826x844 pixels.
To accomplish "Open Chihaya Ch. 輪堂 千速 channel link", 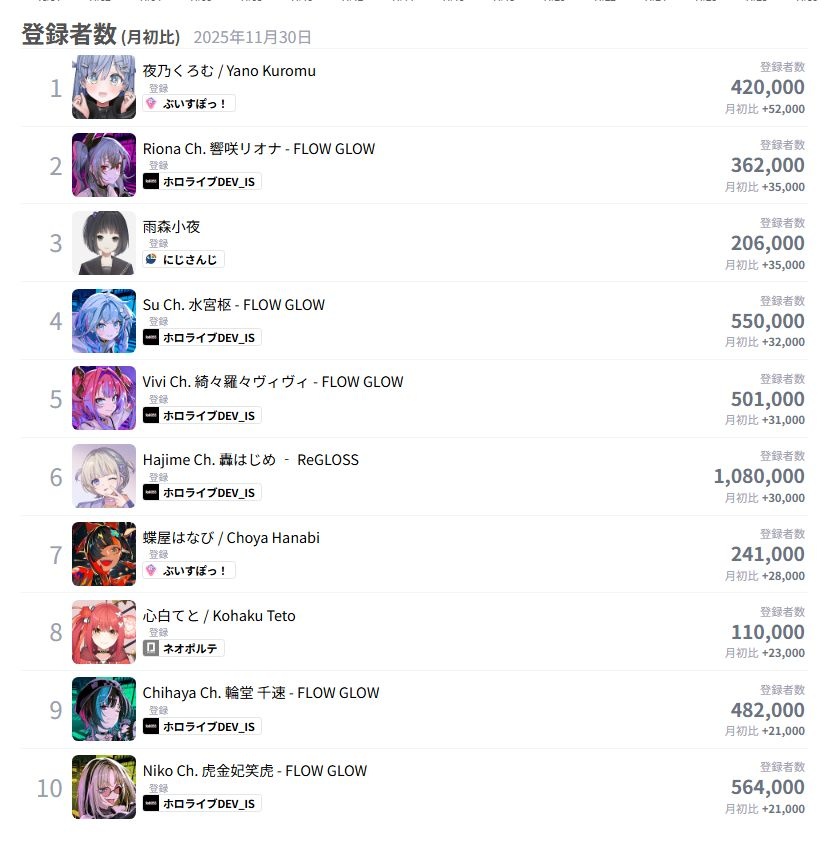I will (261, 693).
